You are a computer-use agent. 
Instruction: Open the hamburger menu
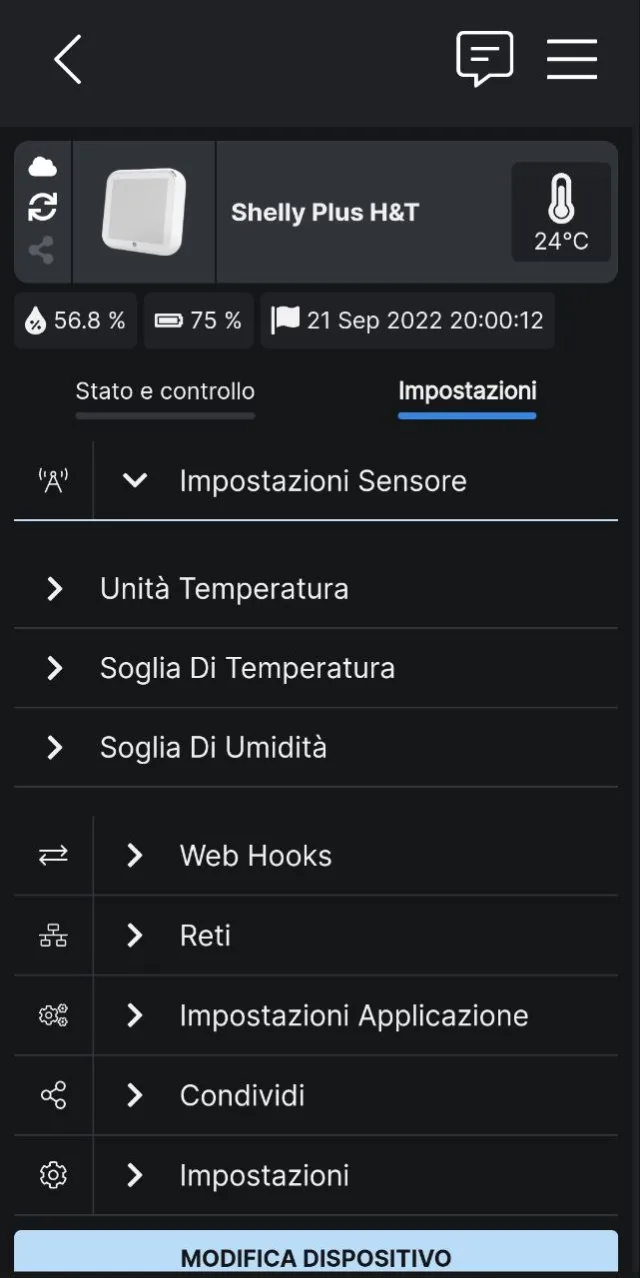pyautogui.click(x=572, y=59)
